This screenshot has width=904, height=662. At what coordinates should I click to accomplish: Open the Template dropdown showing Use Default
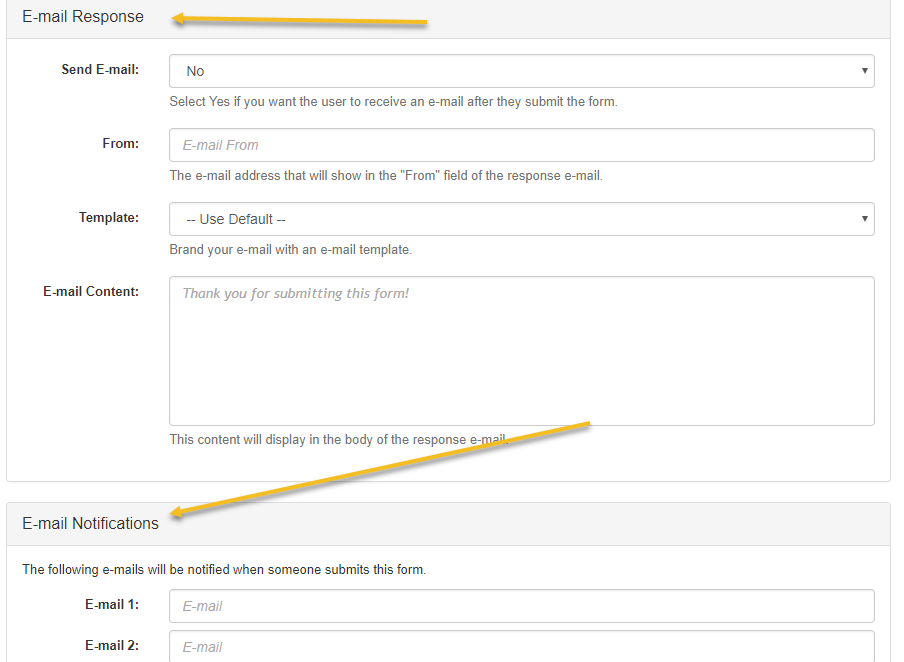coord(521,219)
